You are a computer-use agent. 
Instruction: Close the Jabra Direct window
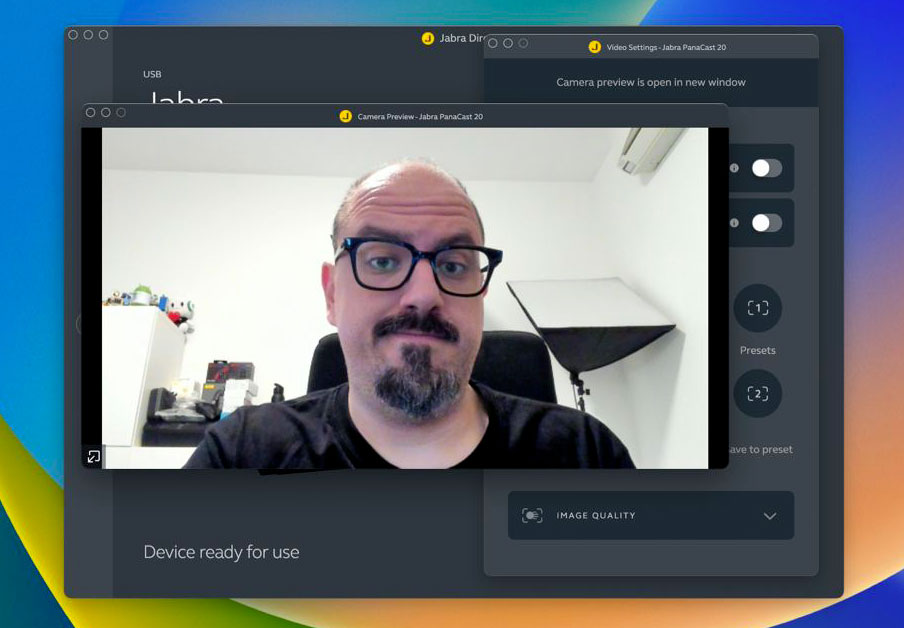click(x=73, y=35)
